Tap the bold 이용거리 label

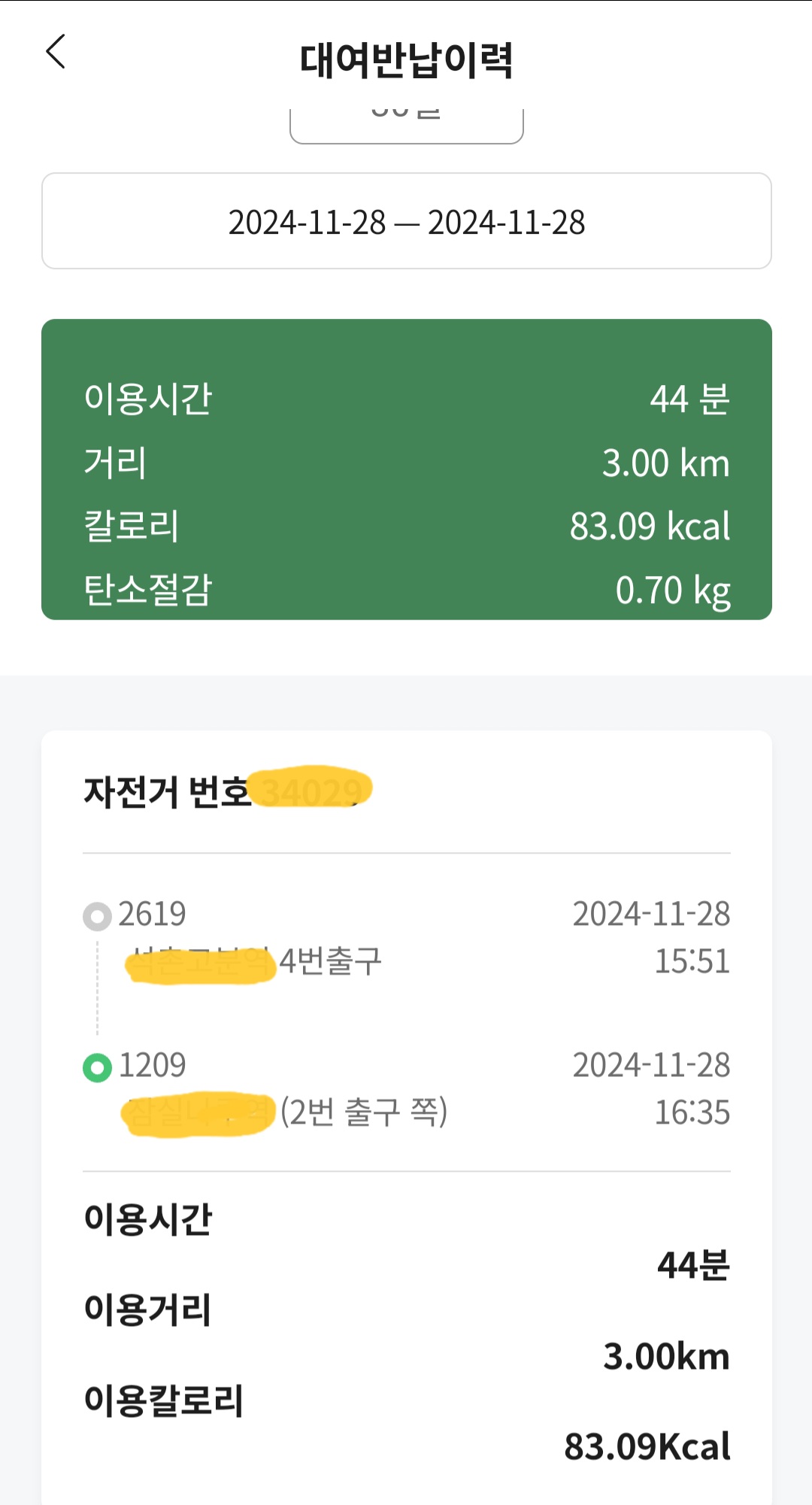148,1309
